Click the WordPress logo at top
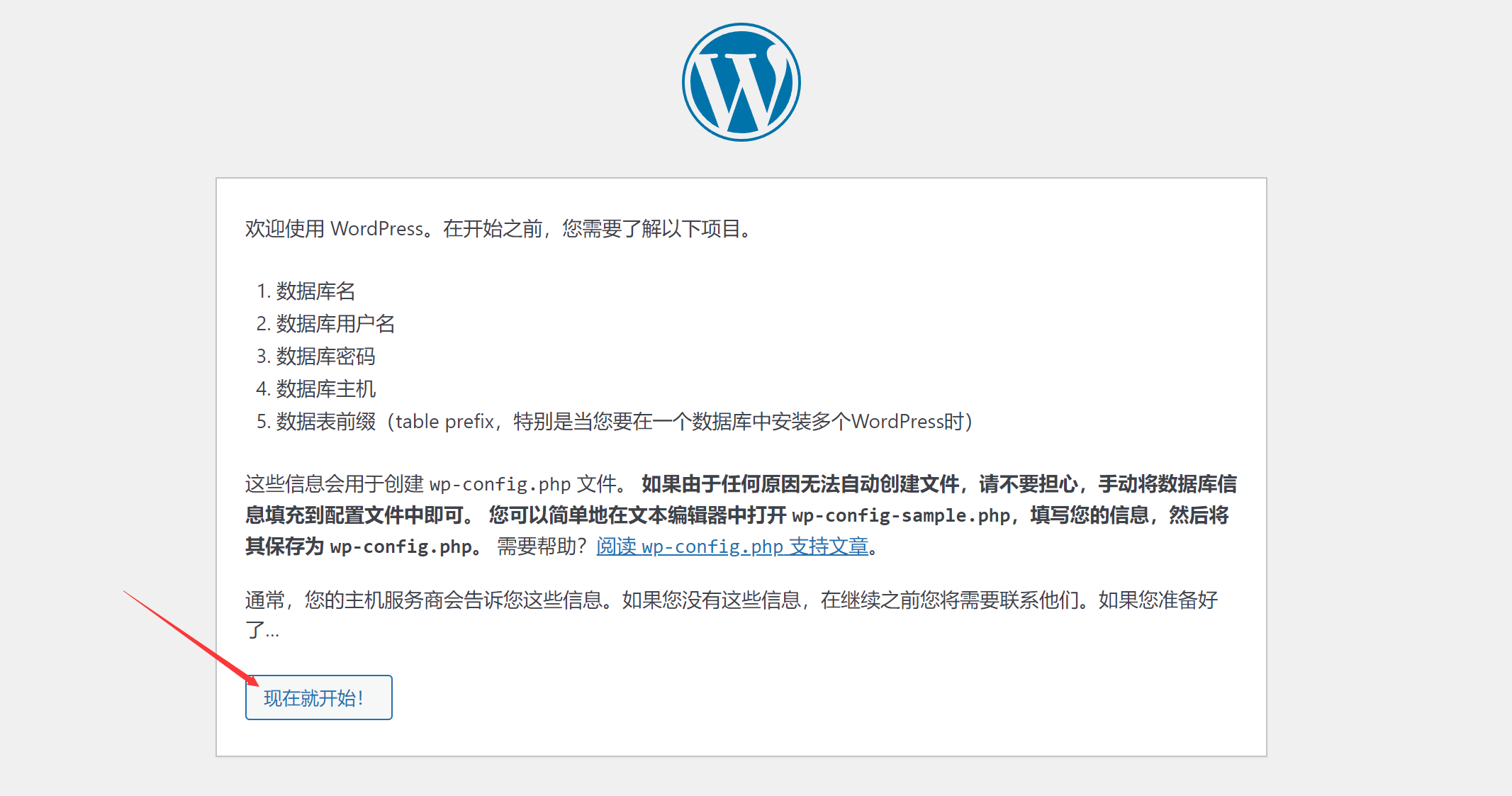Image resolution: width=1512 pixels, height=796 pixels. click(741, 82)
